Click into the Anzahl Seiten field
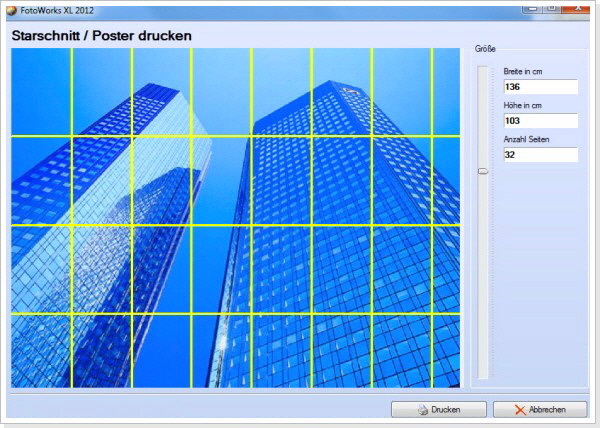 (540, 155)
